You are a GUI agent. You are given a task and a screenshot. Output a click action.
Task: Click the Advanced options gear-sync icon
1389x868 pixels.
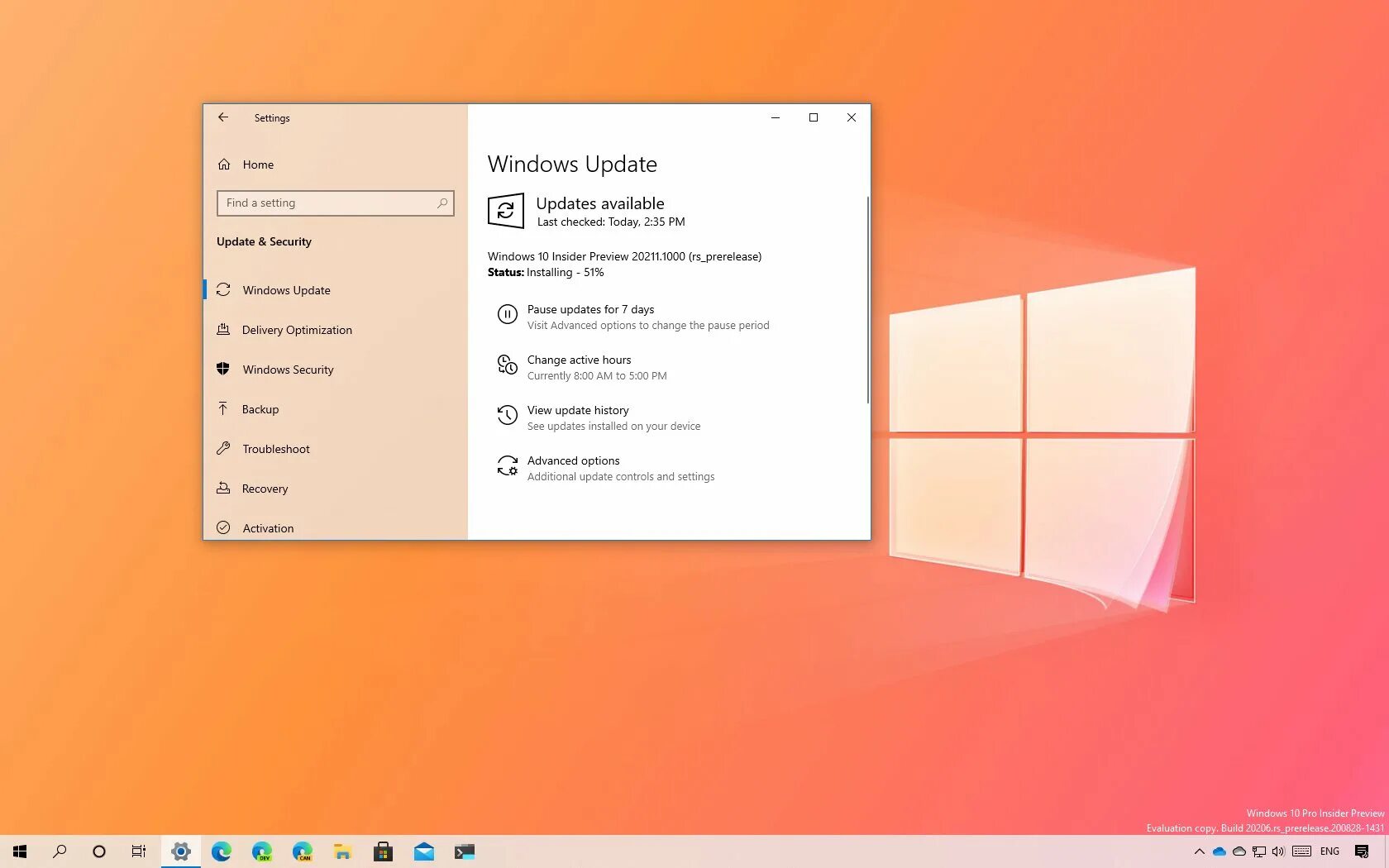507,465
